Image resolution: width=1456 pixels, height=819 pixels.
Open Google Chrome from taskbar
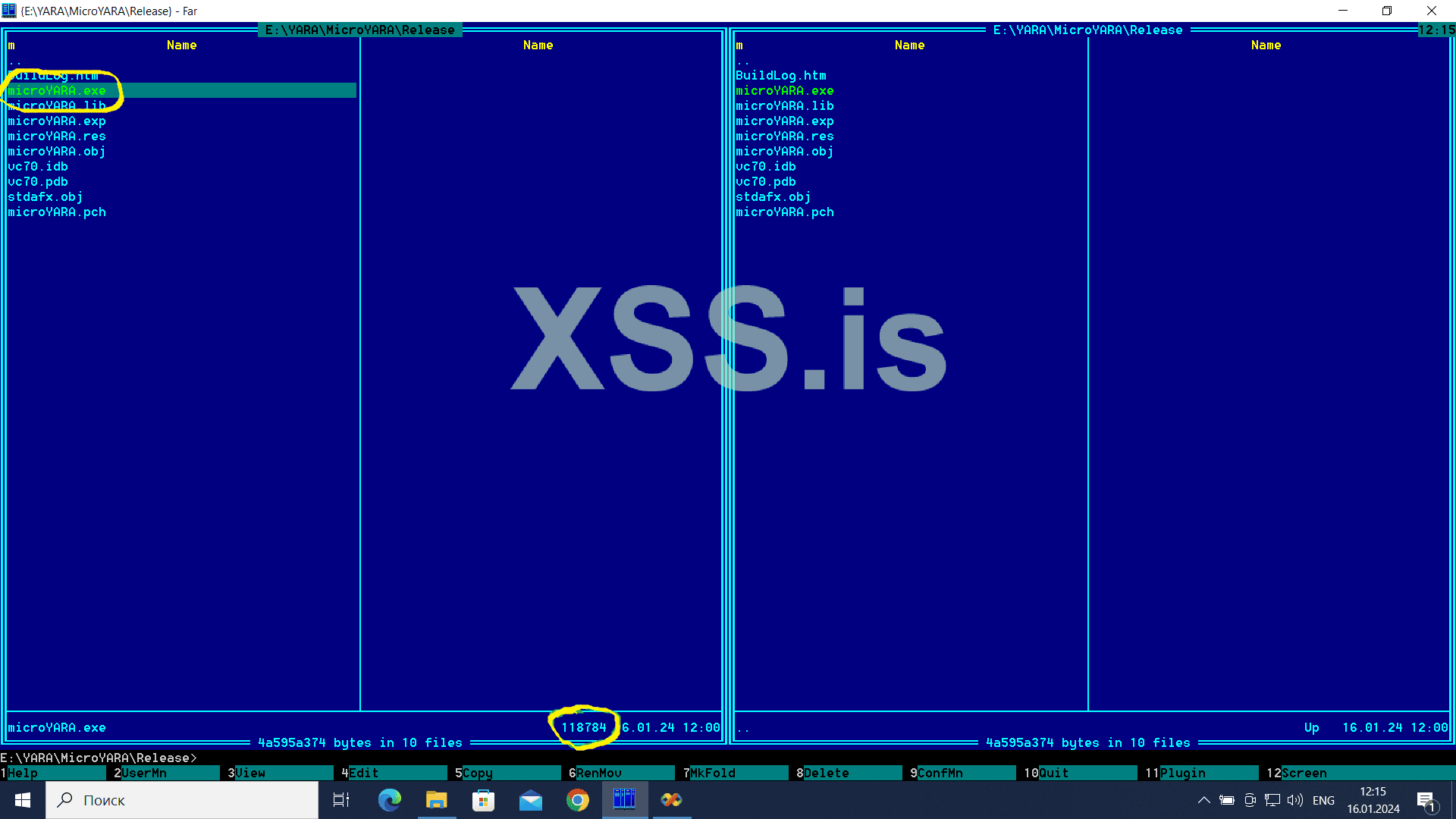pos(577,800)
